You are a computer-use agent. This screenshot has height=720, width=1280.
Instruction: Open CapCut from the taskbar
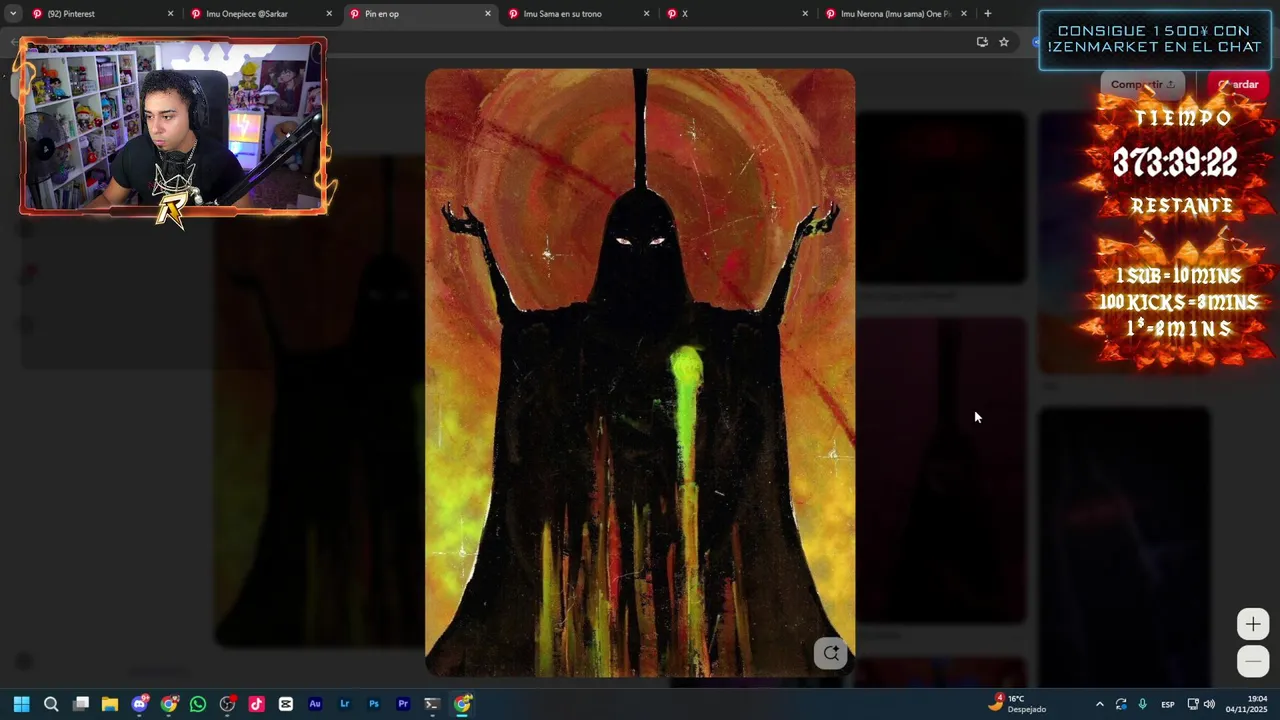click(x=286, y=704)
